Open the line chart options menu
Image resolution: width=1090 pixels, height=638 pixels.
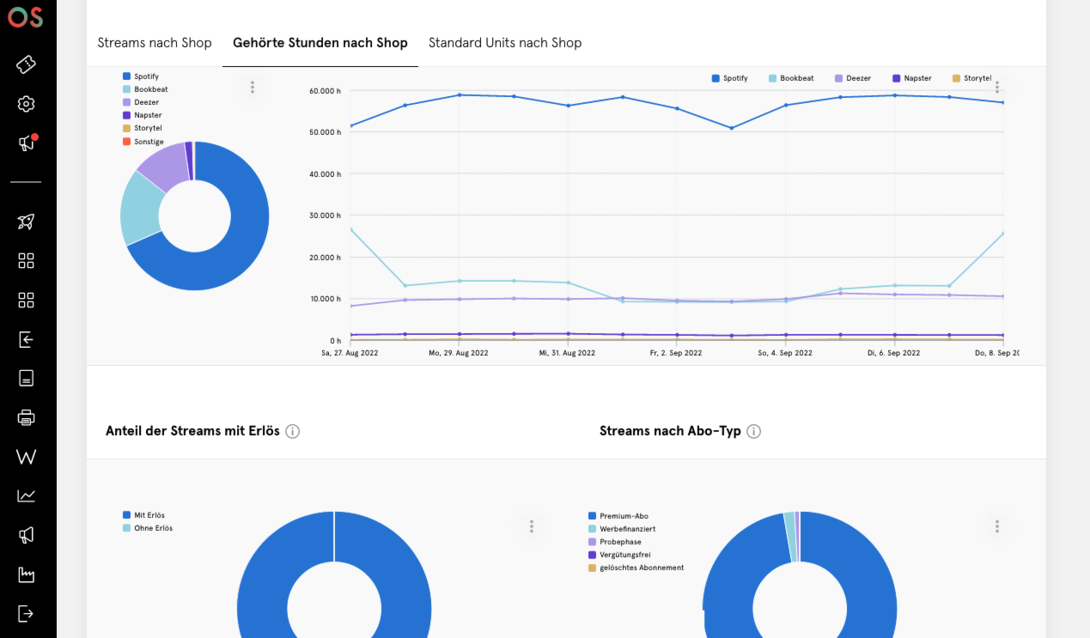tap(997, 87)
